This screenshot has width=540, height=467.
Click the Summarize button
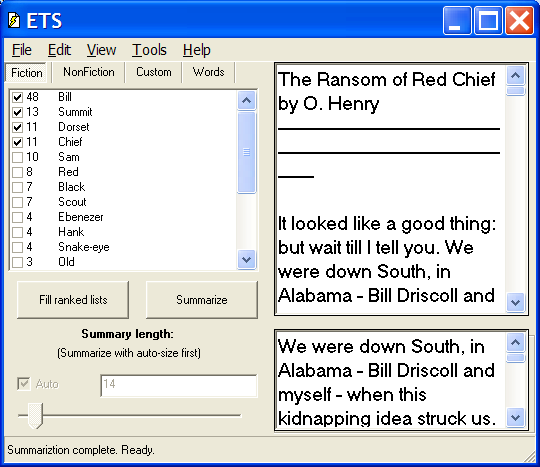coord(202,300)
